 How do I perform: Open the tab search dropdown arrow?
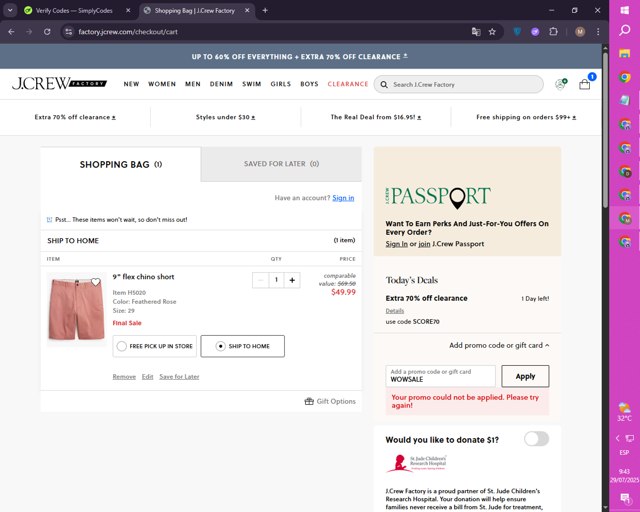10,11
